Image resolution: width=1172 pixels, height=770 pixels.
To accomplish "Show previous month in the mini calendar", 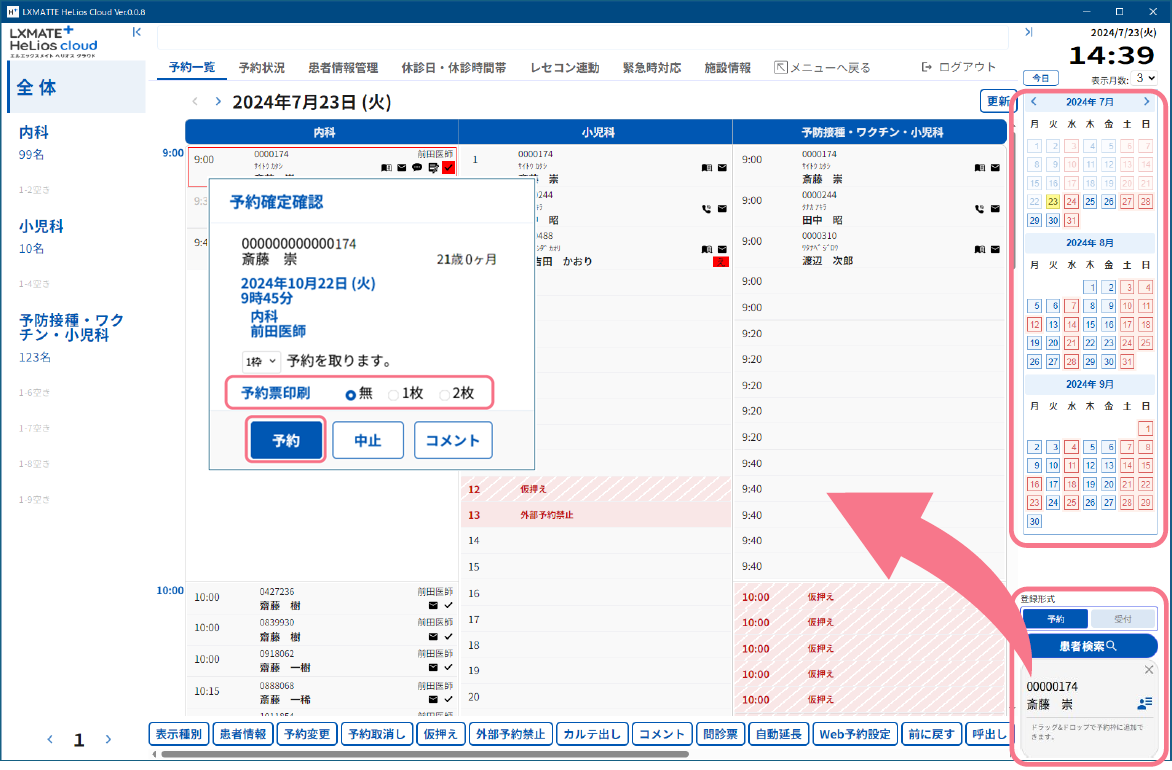I will pos(1034,102).
